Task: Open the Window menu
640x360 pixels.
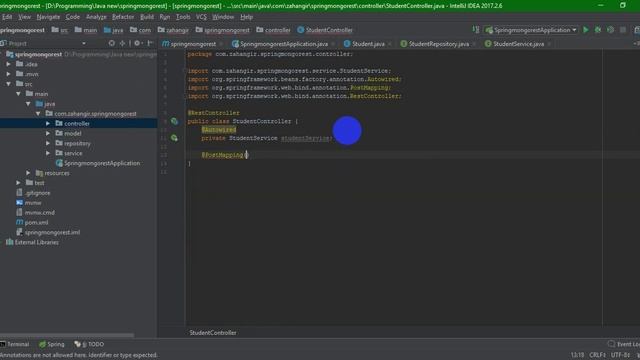Action: tap(223, 17)
